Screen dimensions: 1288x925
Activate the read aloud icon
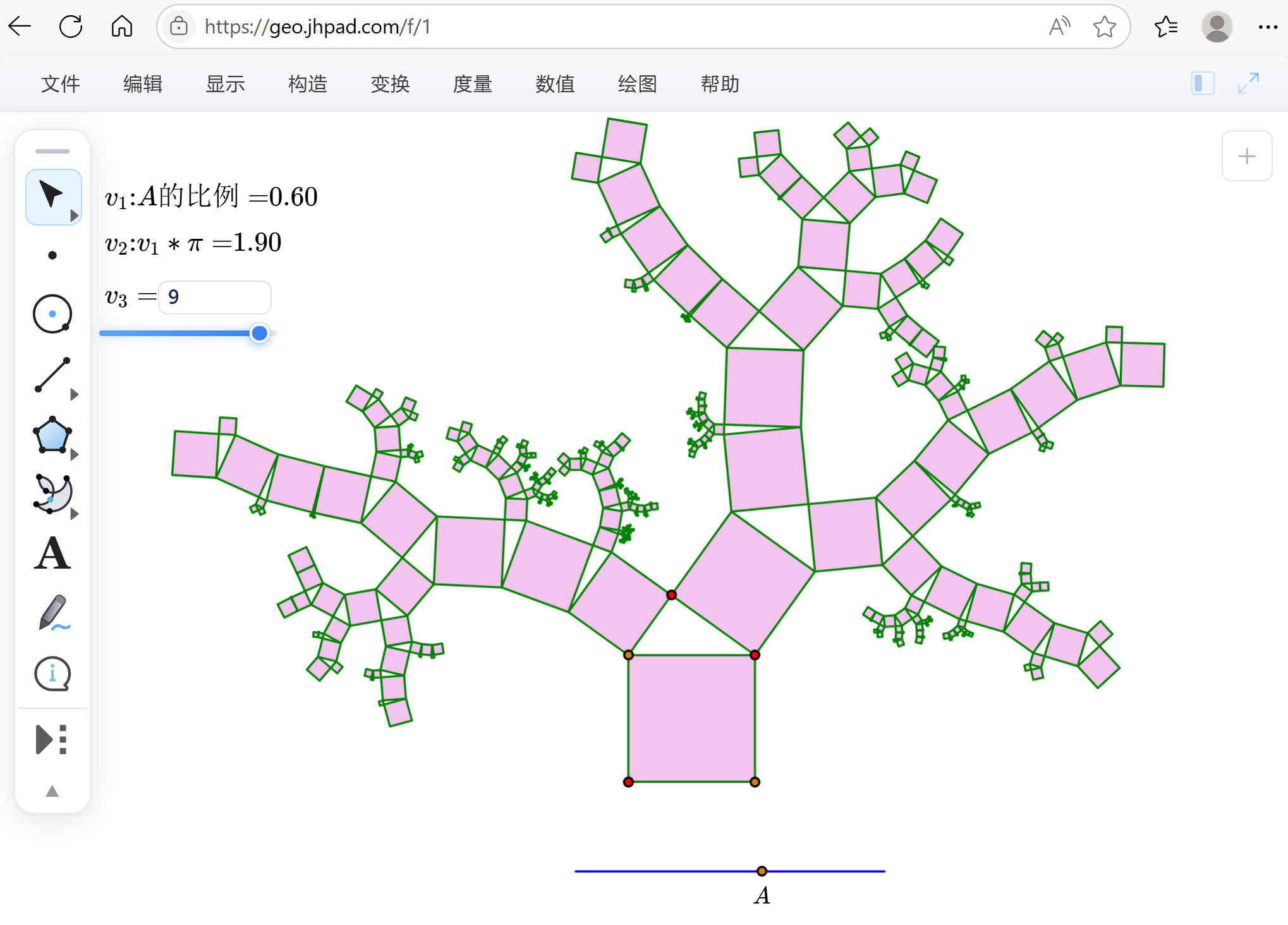pyautogui.click(x=1059, y=27)
